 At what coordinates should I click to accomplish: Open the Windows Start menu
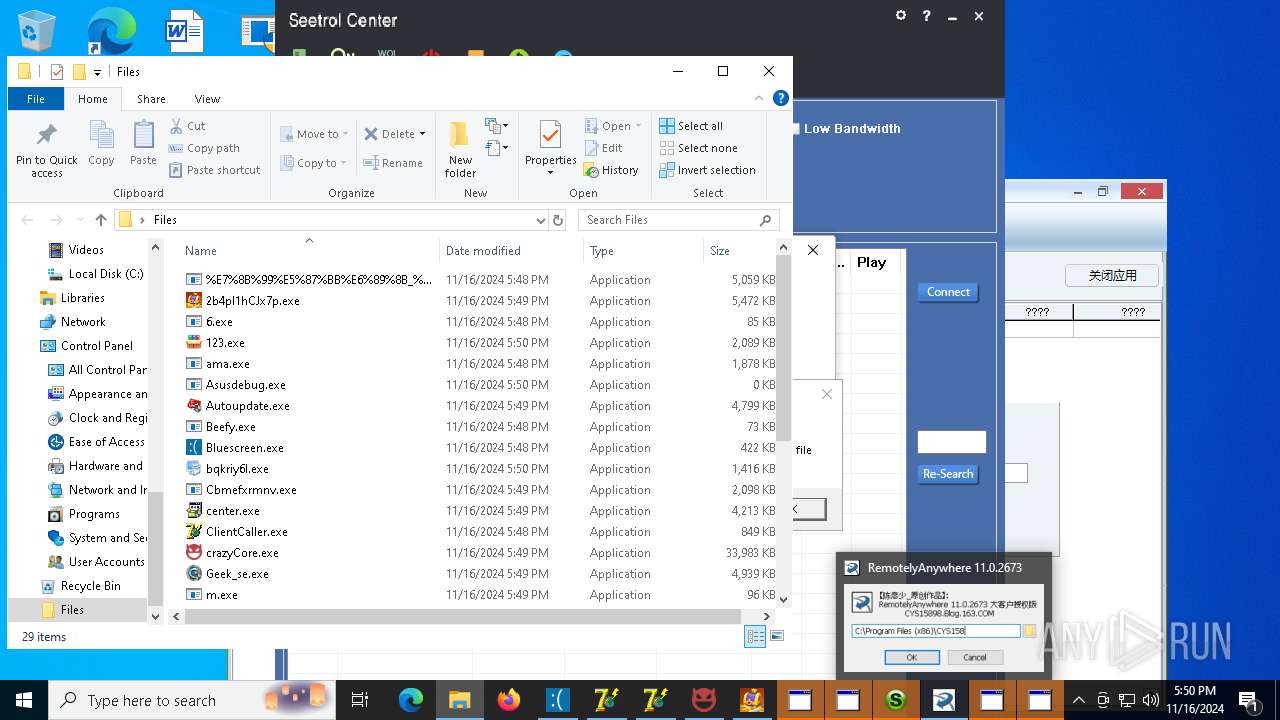(24, 700)
